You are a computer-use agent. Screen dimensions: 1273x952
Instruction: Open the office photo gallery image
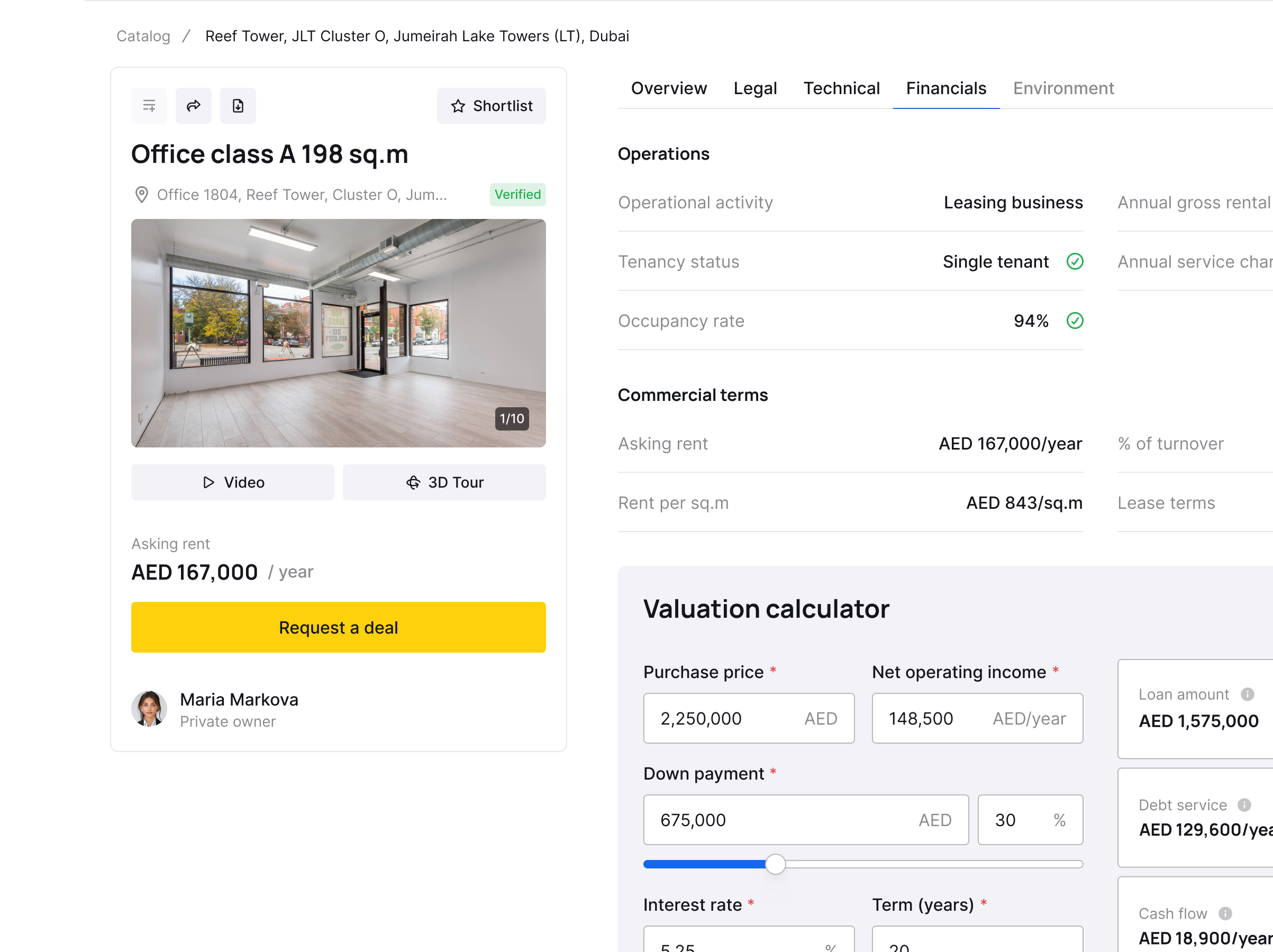coord(339,333)
